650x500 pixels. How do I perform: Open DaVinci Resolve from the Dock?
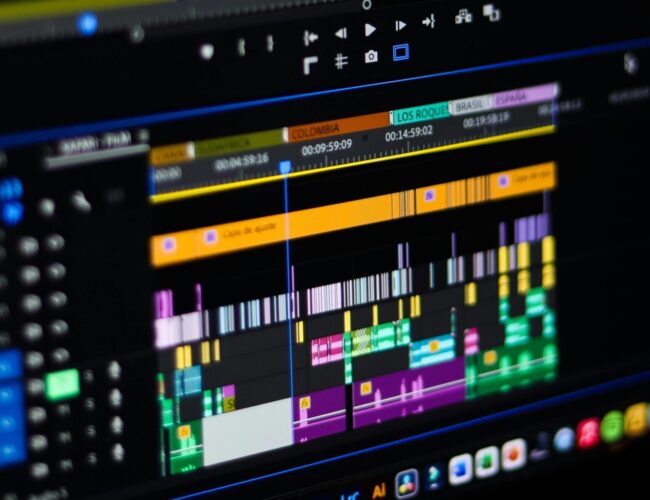(x=406, y=484)
